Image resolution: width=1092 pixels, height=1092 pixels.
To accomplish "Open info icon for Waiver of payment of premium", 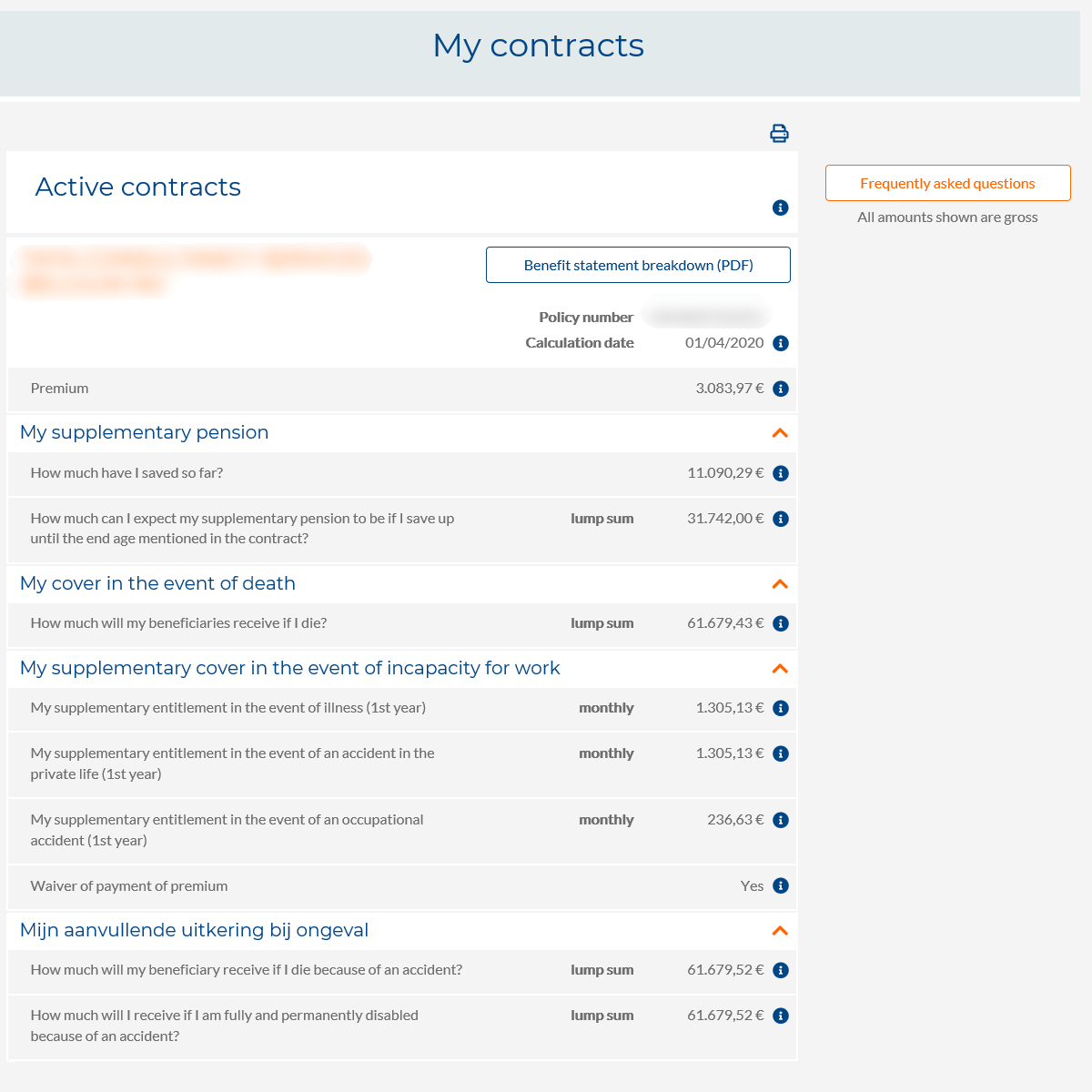I will tap(780, 885).
